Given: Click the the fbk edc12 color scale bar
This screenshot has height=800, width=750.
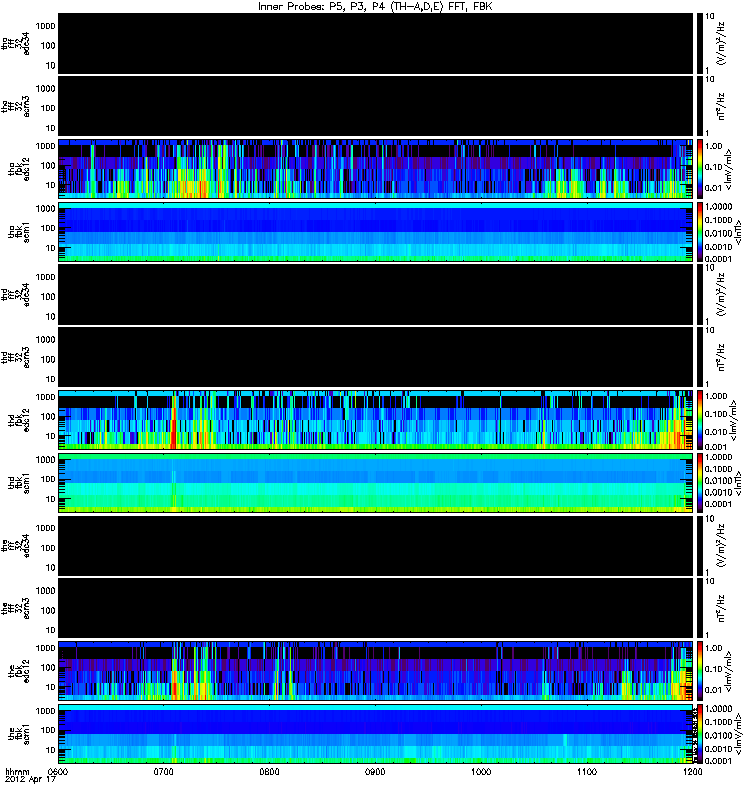Looking at the screenshot, I should (699, 671).
